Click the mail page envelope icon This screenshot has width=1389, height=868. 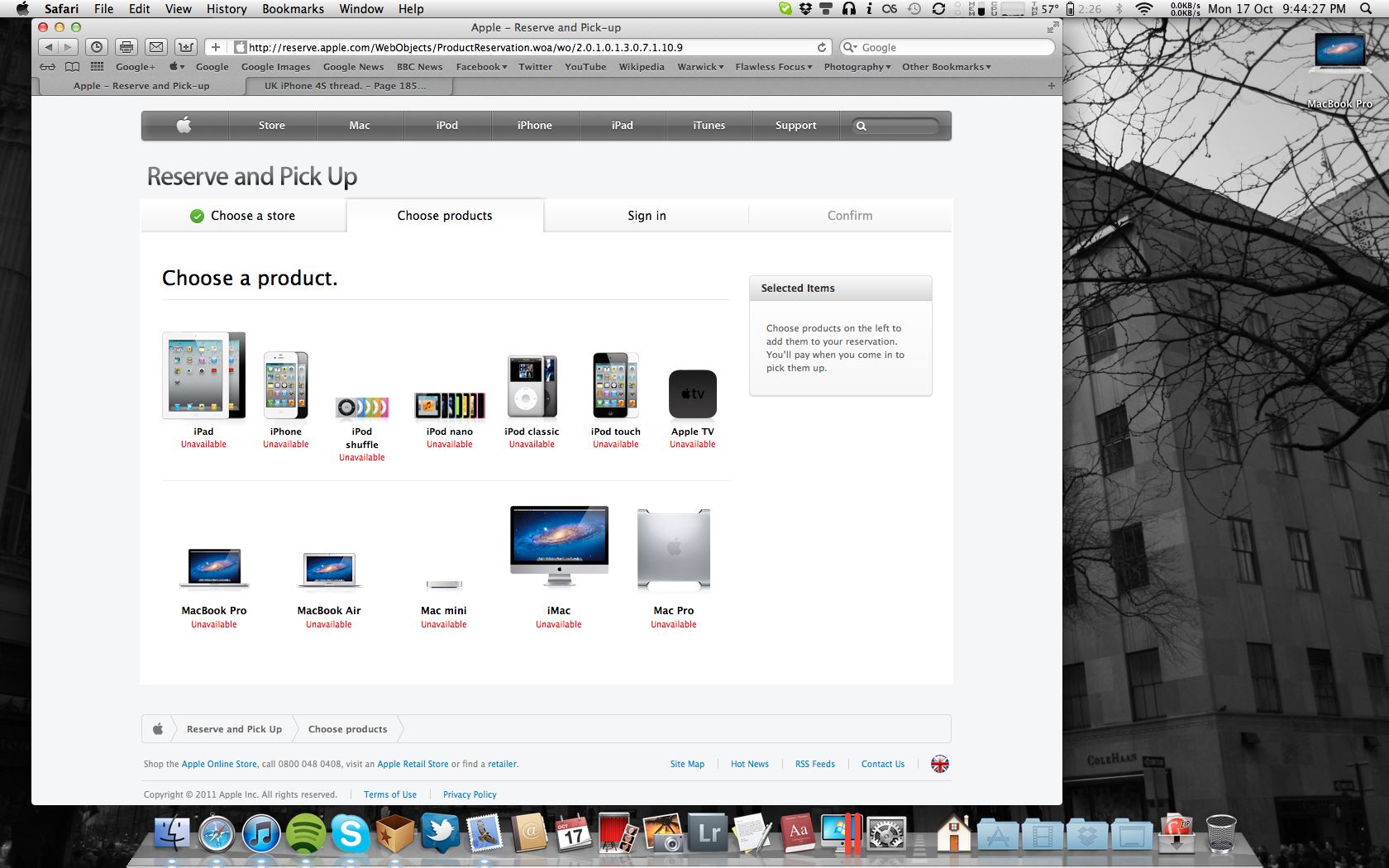pos(156,47)
